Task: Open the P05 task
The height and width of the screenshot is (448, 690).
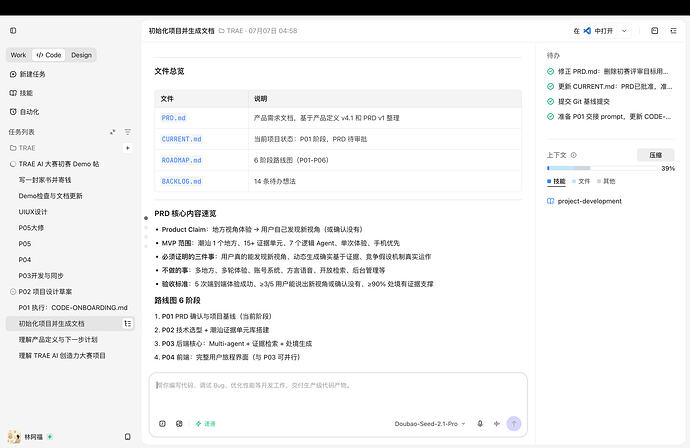Action: 25,243
